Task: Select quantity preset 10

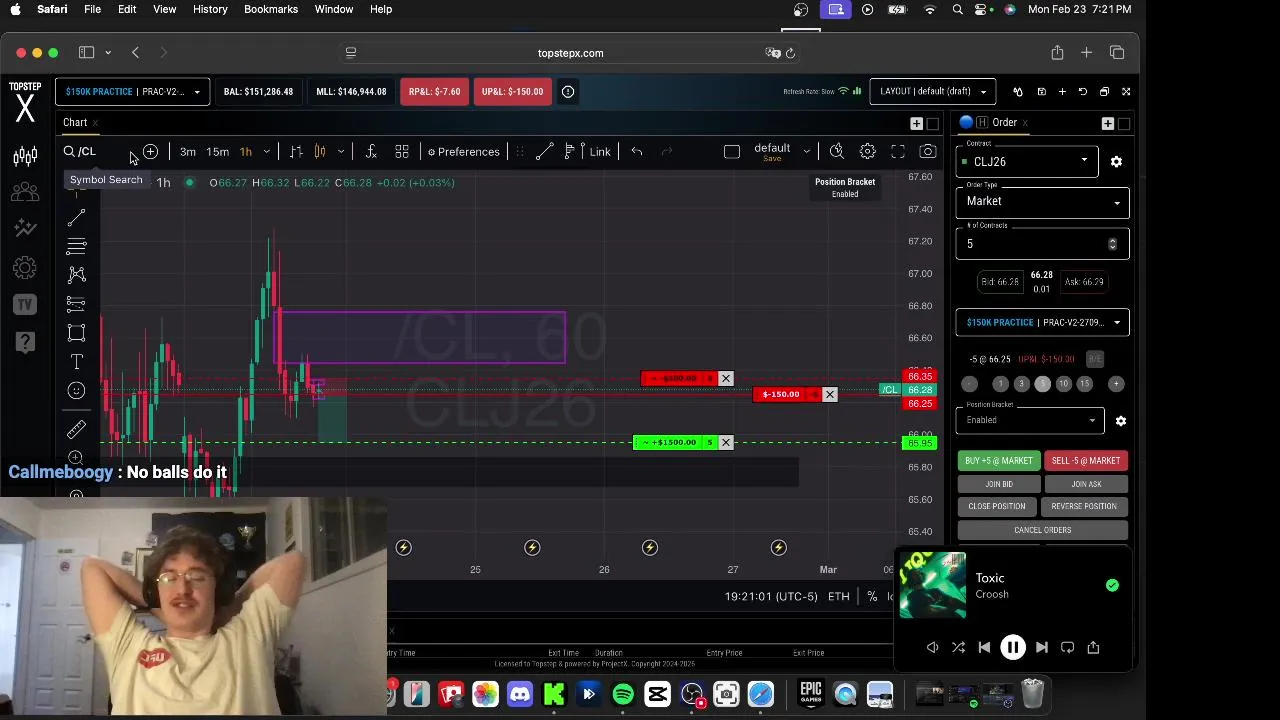Action: (1063, 384)
